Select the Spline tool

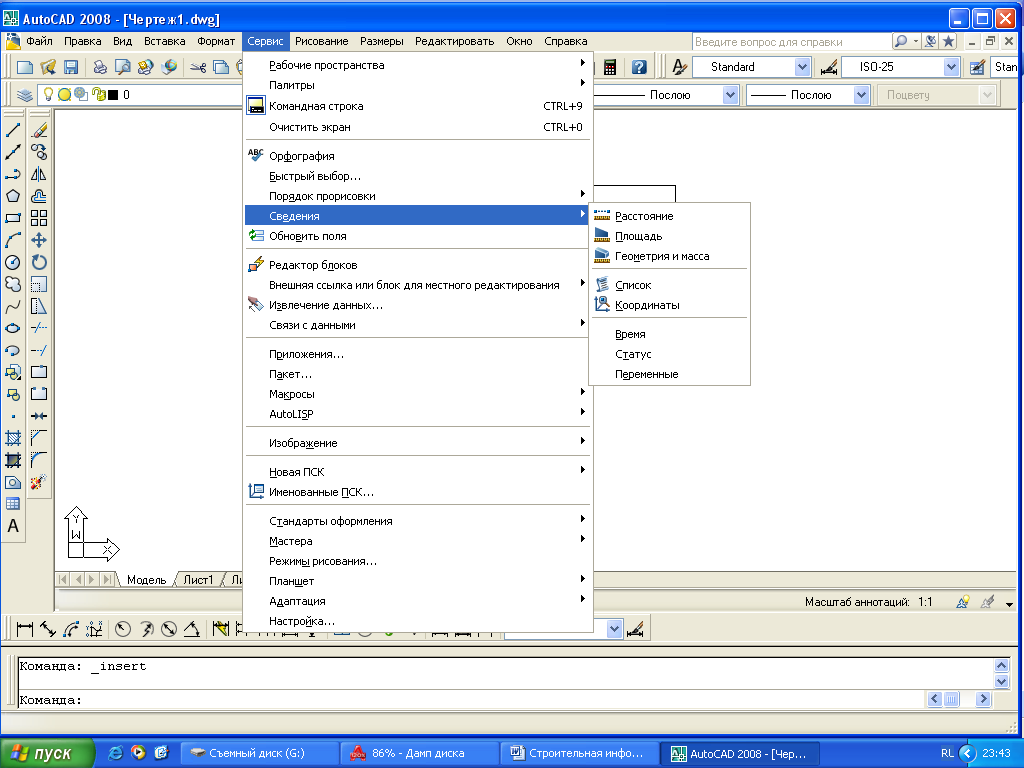13,306
